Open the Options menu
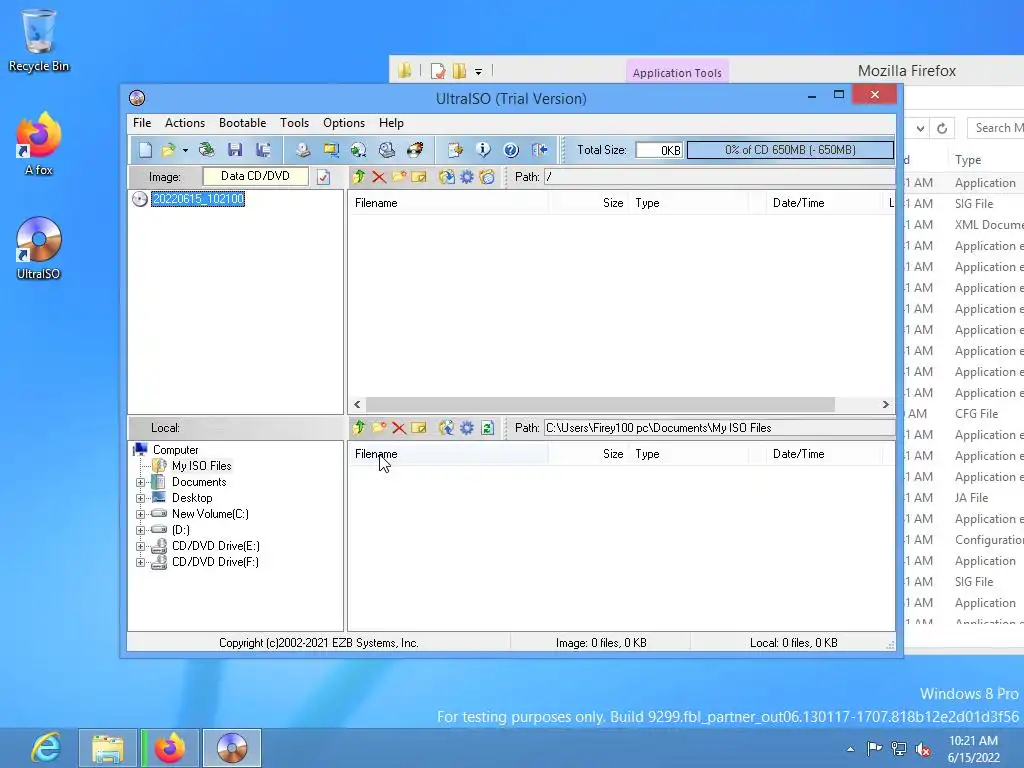The image size is (1024, 768). pos(344,123)
